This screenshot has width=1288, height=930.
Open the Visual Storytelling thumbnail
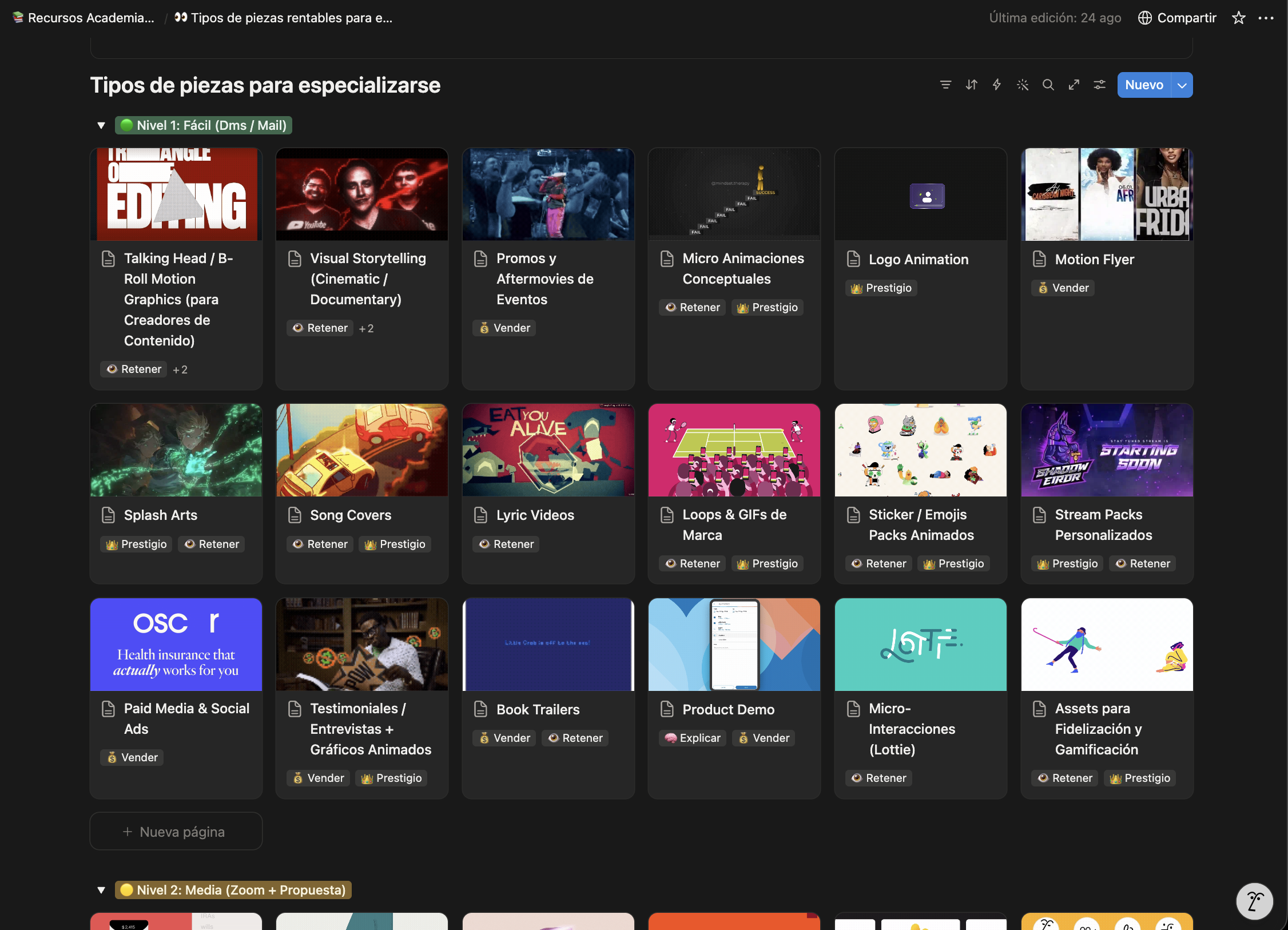362,194
